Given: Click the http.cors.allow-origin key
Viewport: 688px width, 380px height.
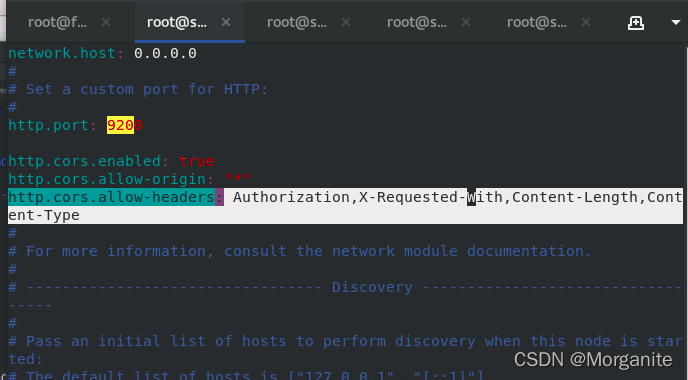Looking at the screenshot, I should coord(107,179).
